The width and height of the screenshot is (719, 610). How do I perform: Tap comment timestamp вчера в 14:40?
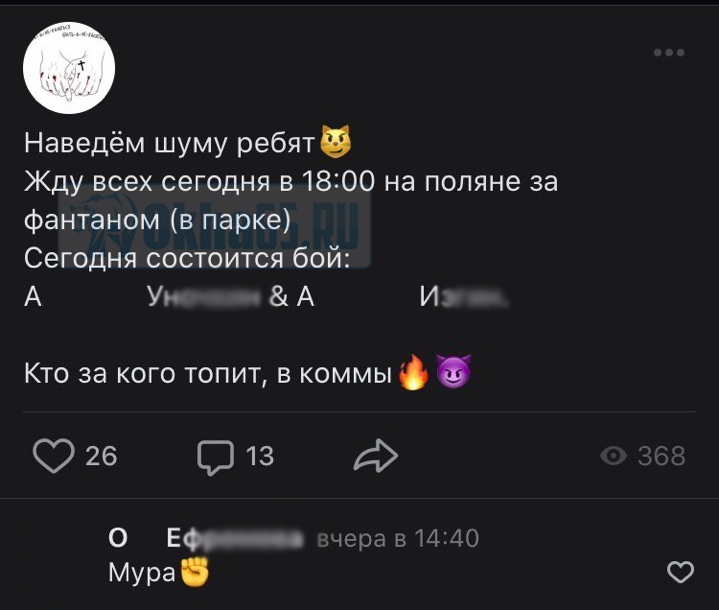(x=398, y=538)
